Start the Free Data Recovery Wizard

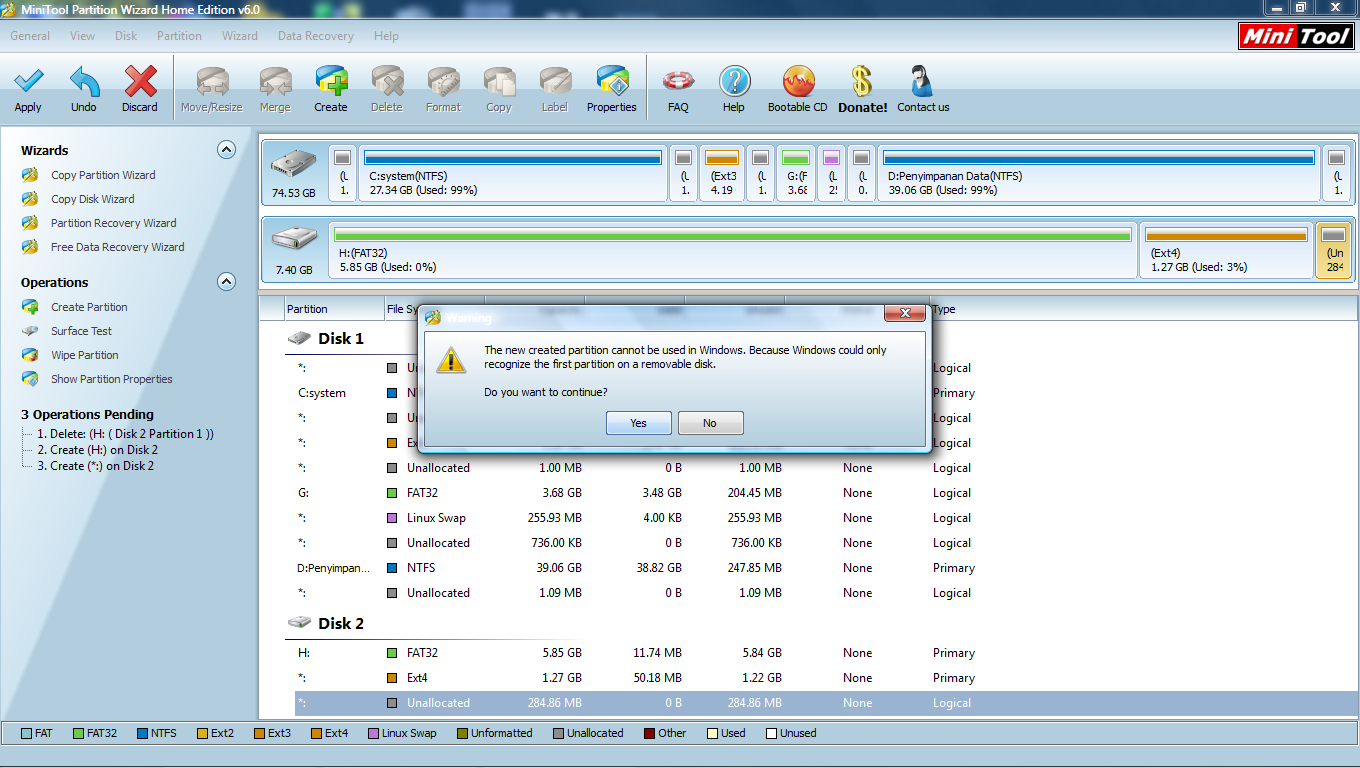(x=117, y=247)
